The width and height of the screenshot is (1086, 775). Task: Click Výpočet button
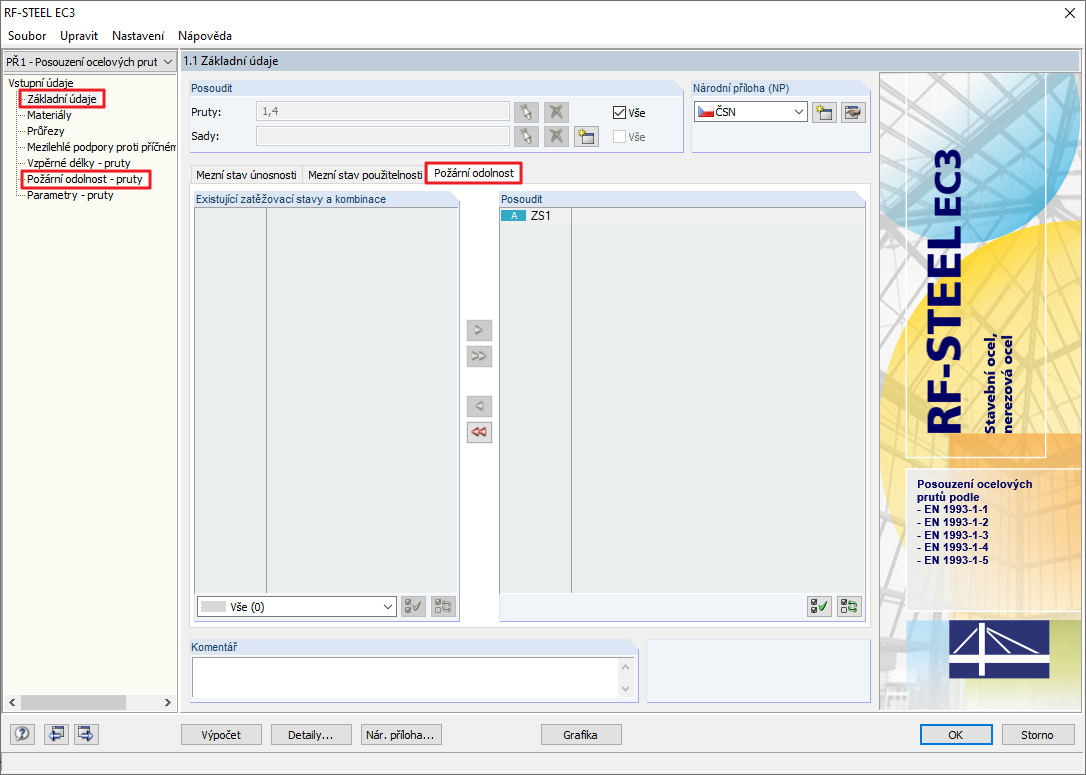[221, 735]
